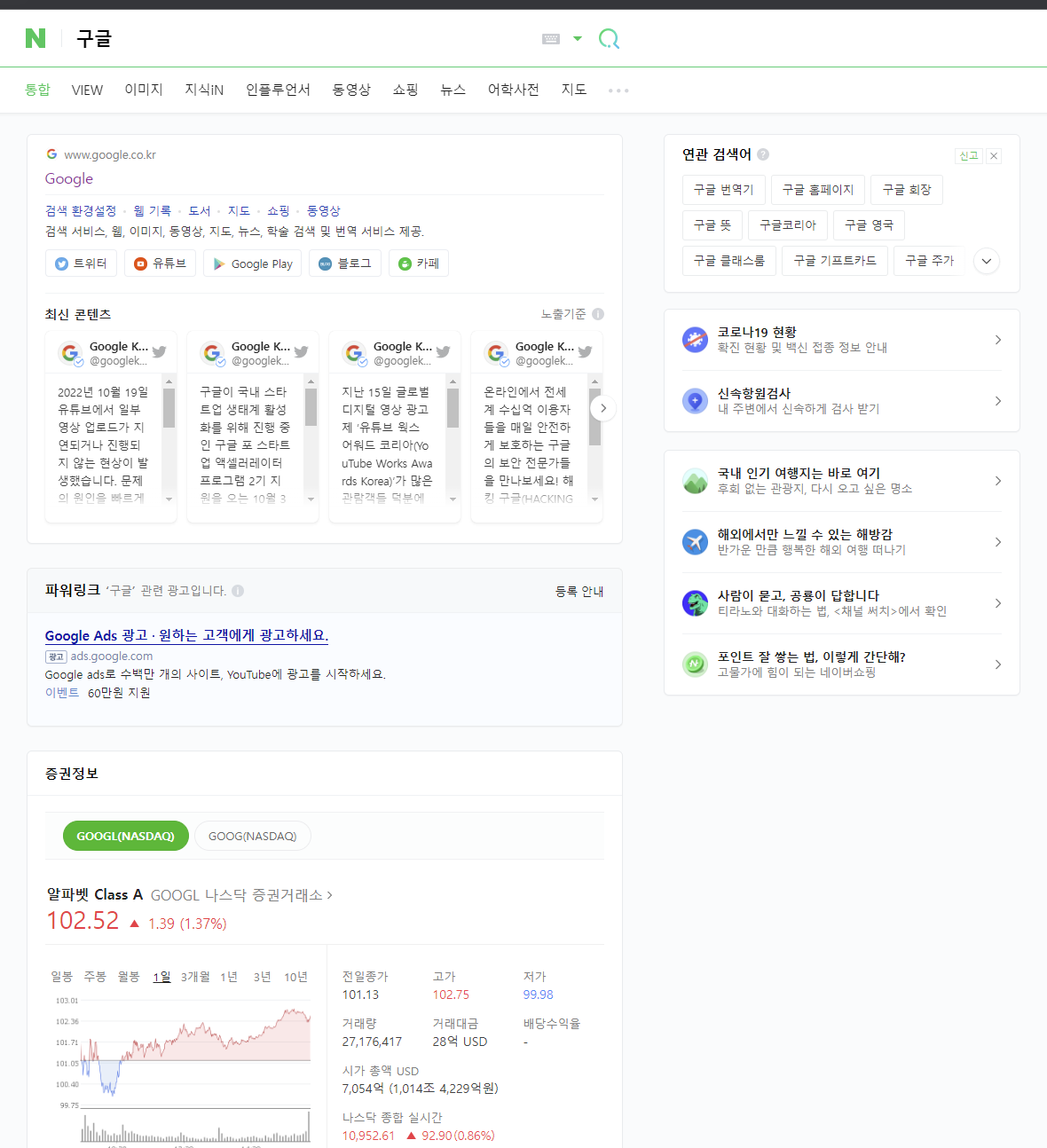Select the 뉴스 tab
1047x1148 pixels.
(453, 90)
